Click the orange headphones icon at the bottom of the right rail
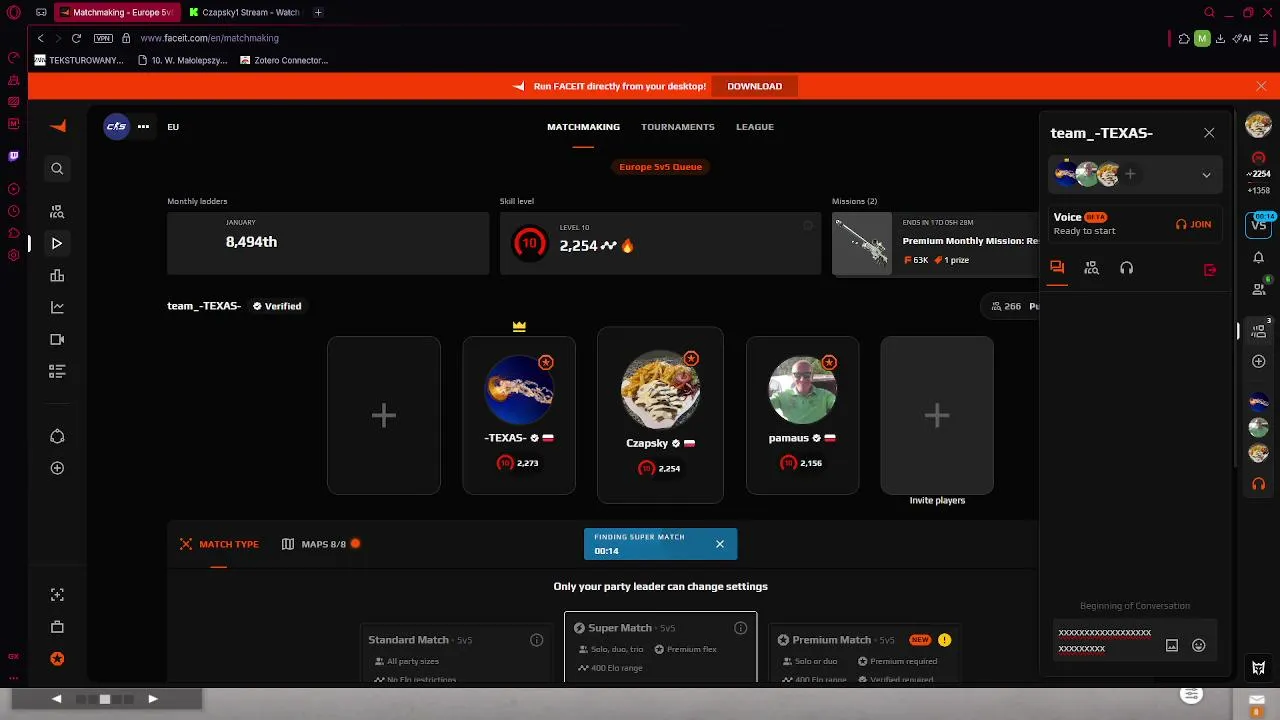 (x=1259, y=484)
